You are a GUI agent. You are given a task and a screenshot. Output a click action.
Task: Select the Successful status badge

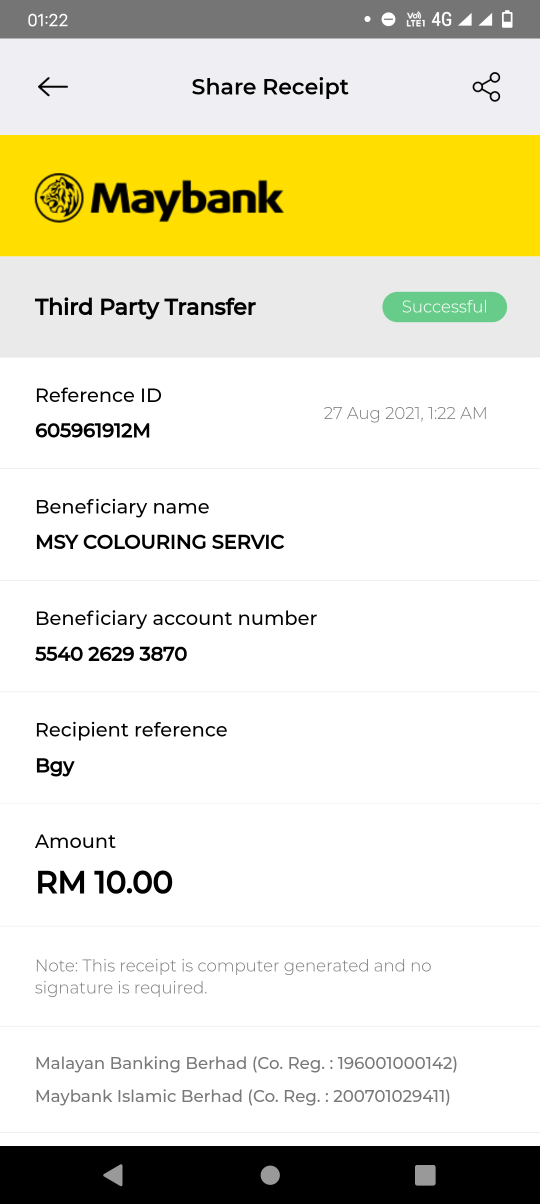coord(444,307)
